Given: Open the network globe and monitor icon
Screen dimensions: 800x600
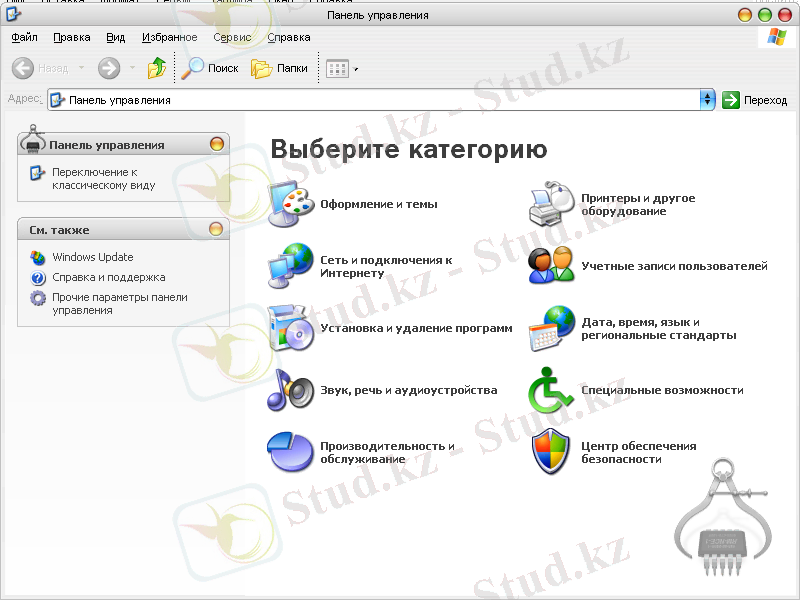Looking at the screenshot, I should [290, 265].
